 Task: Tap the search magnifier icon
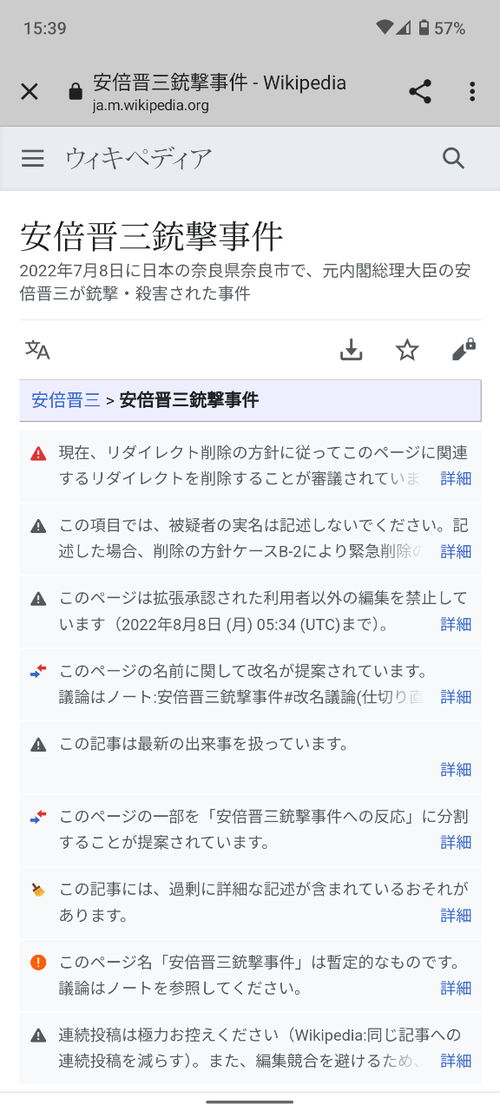click(453, 158)
